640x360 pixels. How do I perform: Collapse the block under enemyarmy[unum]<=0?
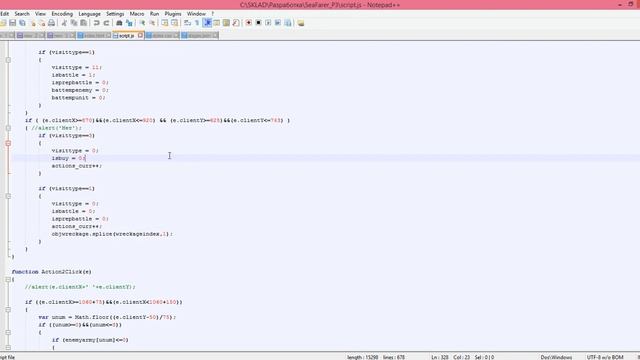click(x=8, y=347)
